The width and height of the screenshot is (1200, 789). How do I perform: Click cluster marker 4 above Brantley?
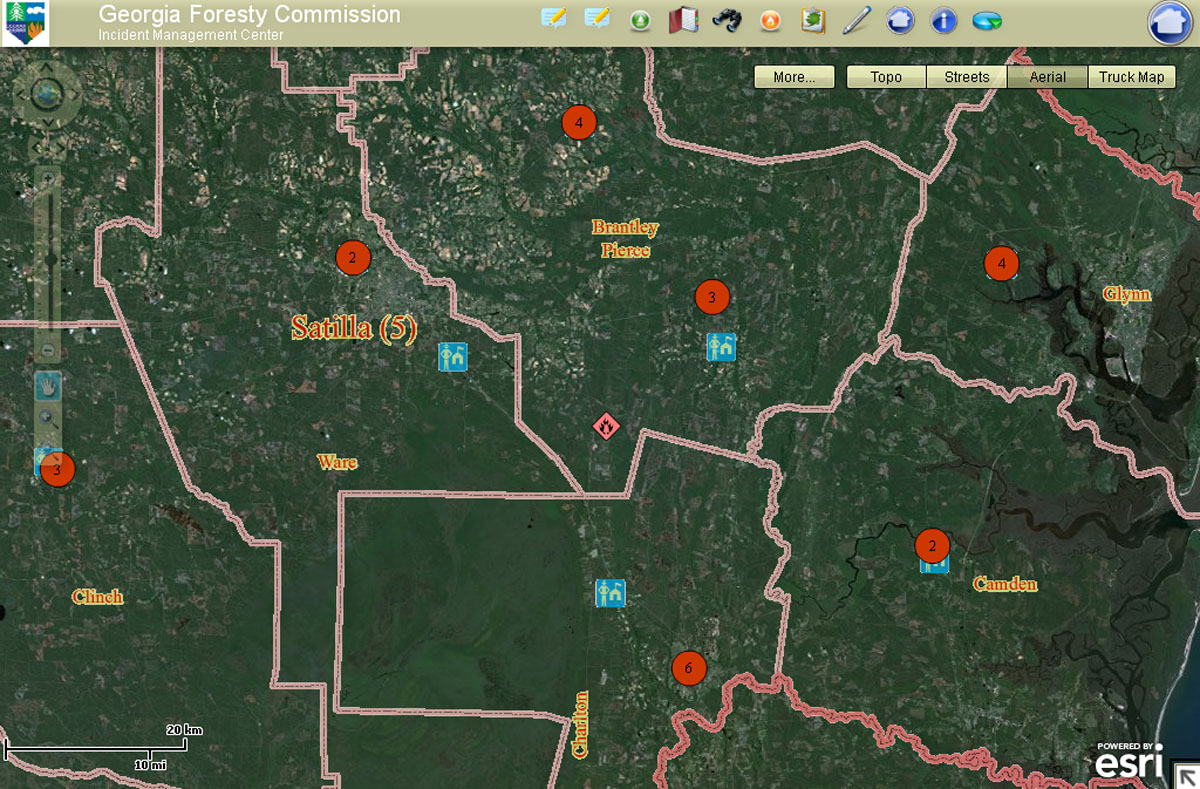click(579, 122)
